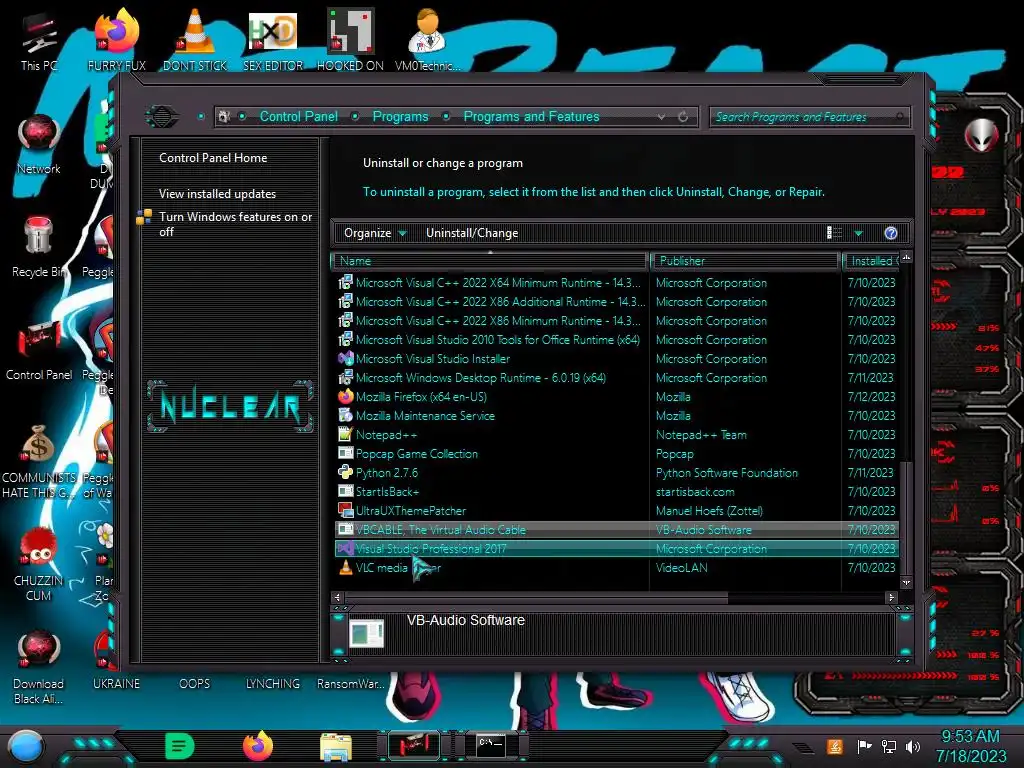Screen dimensions: 1024x768
Task: Open File Explorer from the taskbar
Action: click(x=336, y=747)
